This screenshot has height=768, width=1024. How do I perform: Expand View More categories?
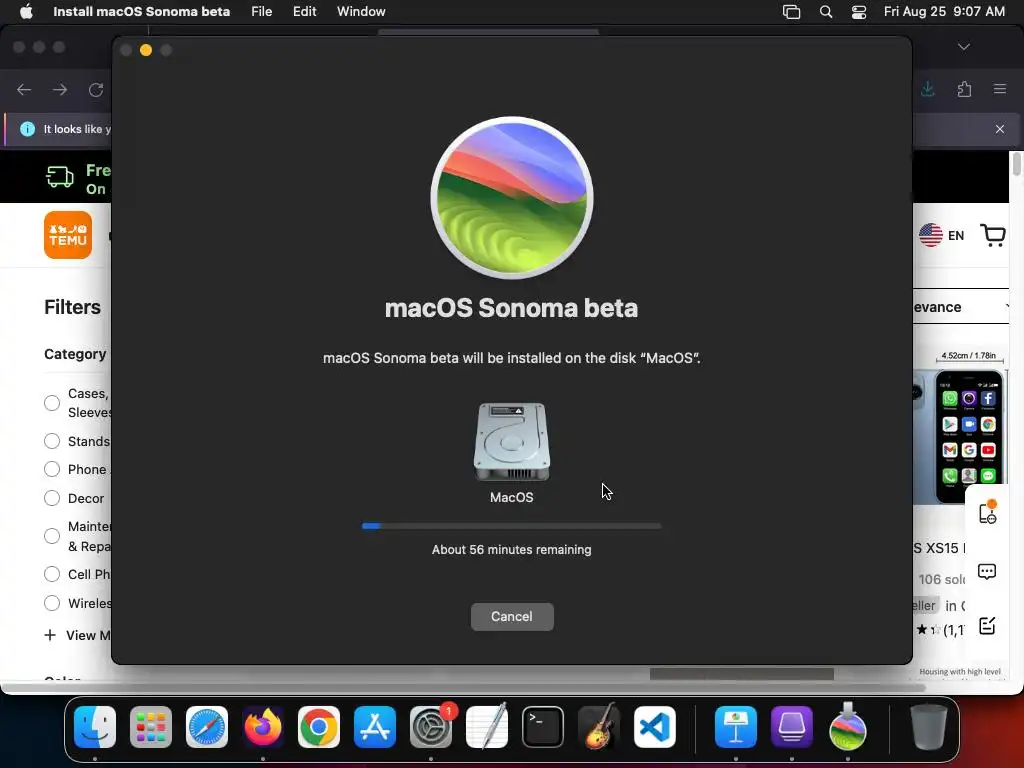(x=77, y=635)
